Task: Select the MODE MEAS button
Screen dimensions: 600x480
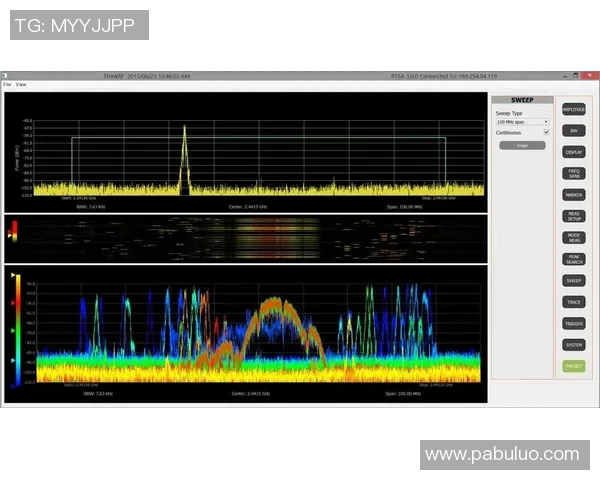Action: pyautogui.click(x=574, y=237)
